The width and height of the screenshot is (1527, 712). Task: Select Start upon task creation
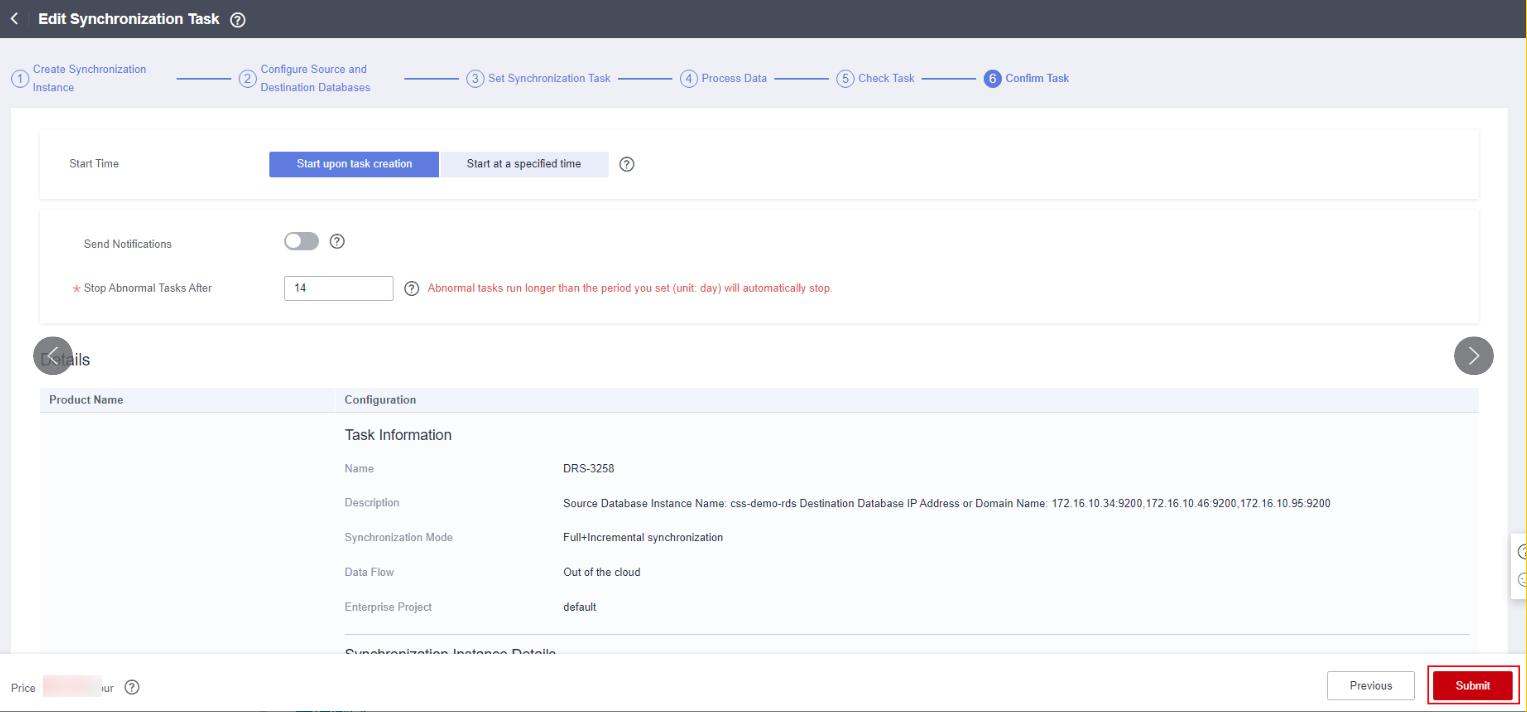point(354,164)
